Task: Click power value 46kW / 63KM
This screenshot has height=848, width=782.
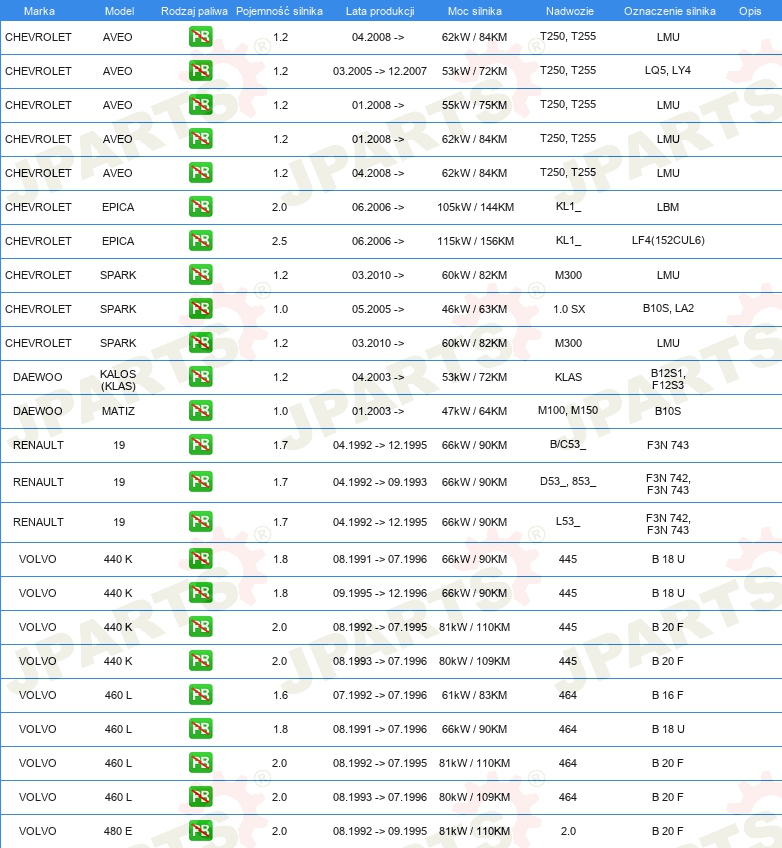Action: tap(474, 309)
